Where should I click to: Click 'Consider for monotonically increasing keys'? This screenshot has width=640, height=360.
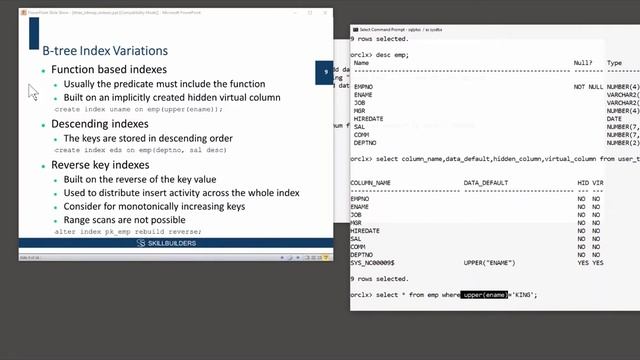(154, 207)
